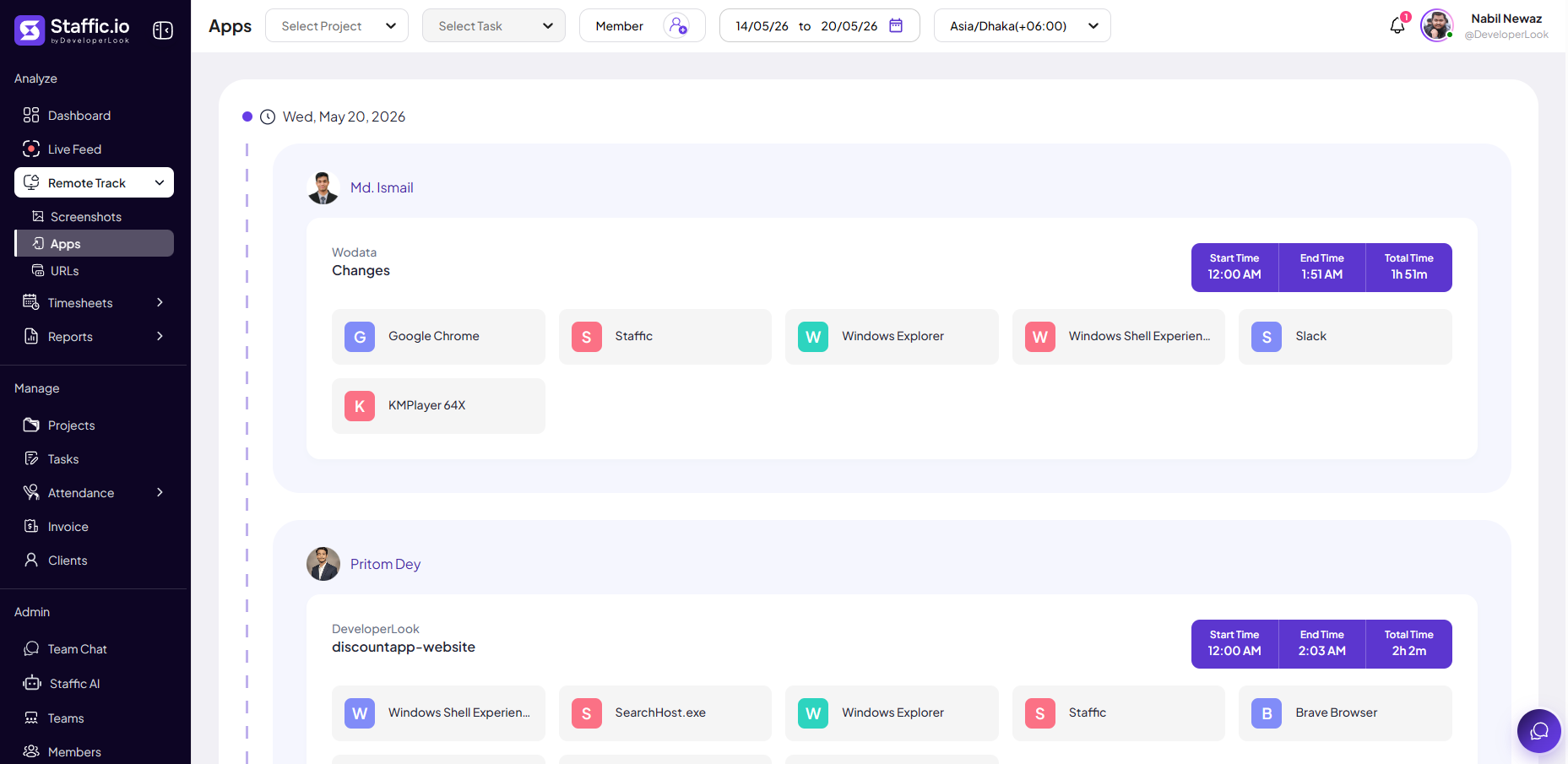Open Nabil Newaz profile avatar

pos(1436,25)
